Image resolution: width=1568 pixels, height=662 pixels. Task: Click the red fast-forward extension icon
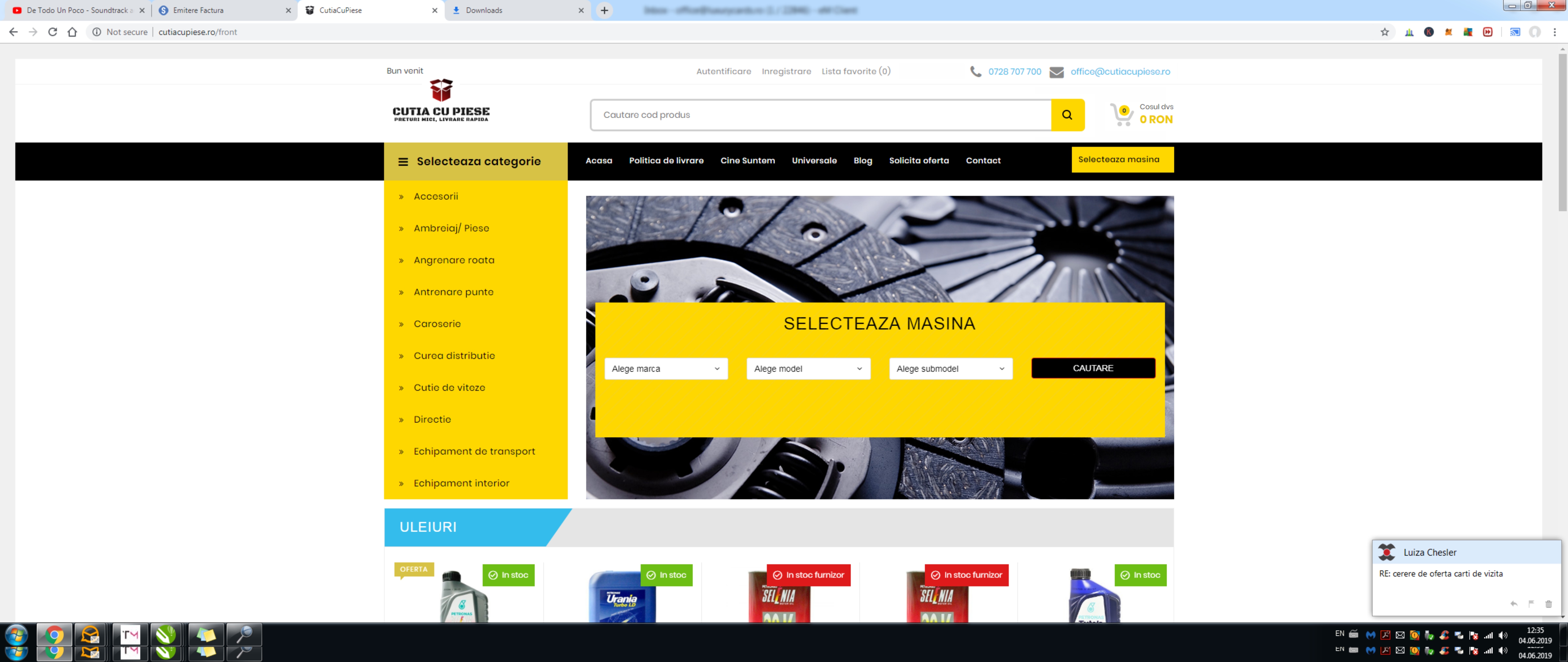coord(1488,32)
